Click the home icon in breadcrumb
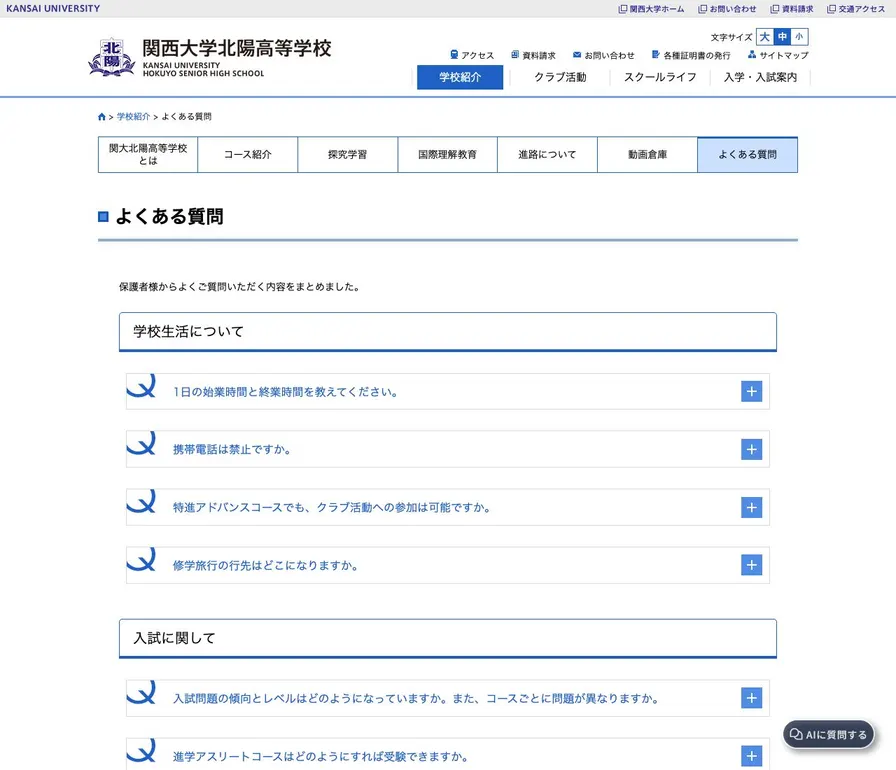This screenshot has height=770, width=896. (x=102, y=117)
